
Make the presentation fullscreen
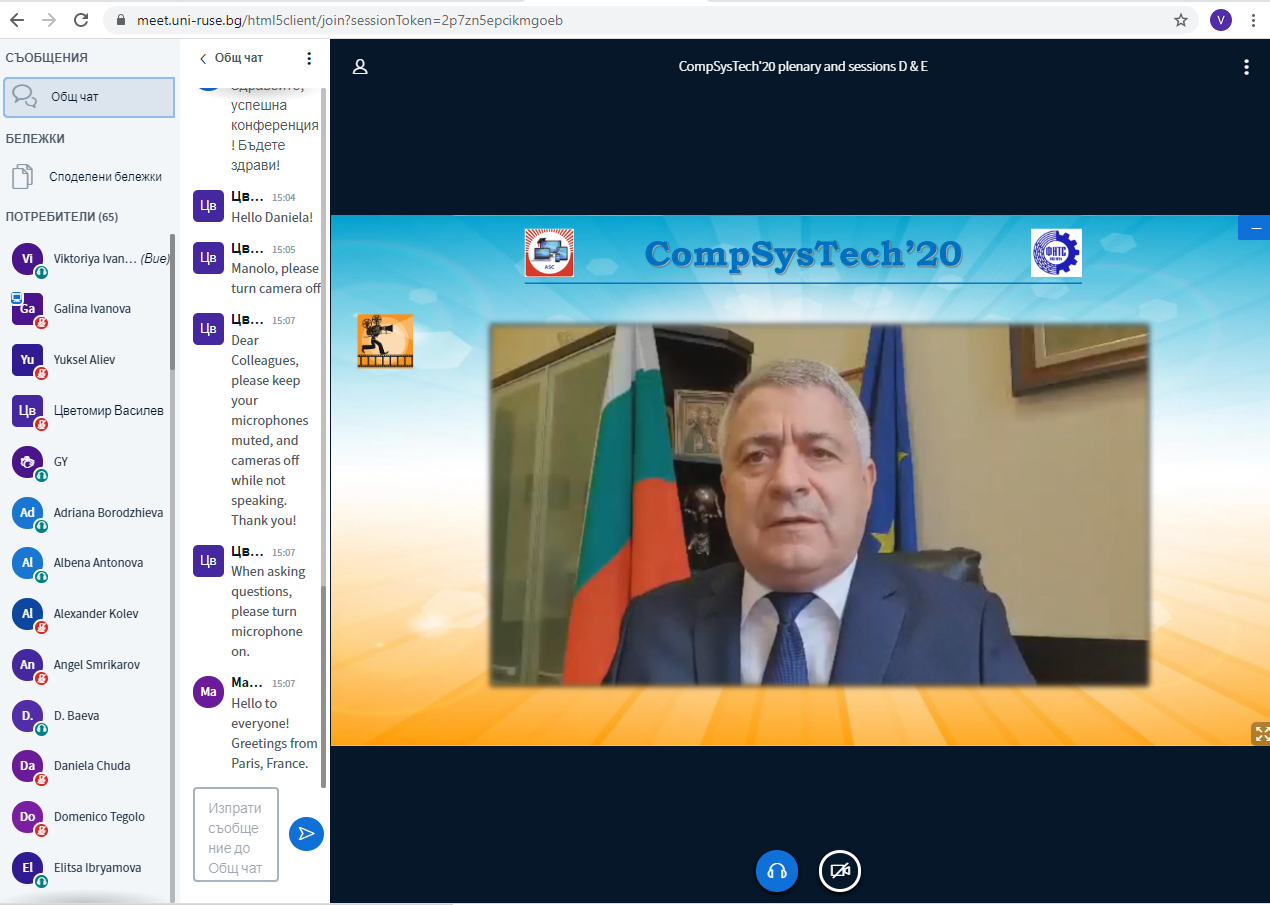pyautogui.click(x=1260, y=734)
